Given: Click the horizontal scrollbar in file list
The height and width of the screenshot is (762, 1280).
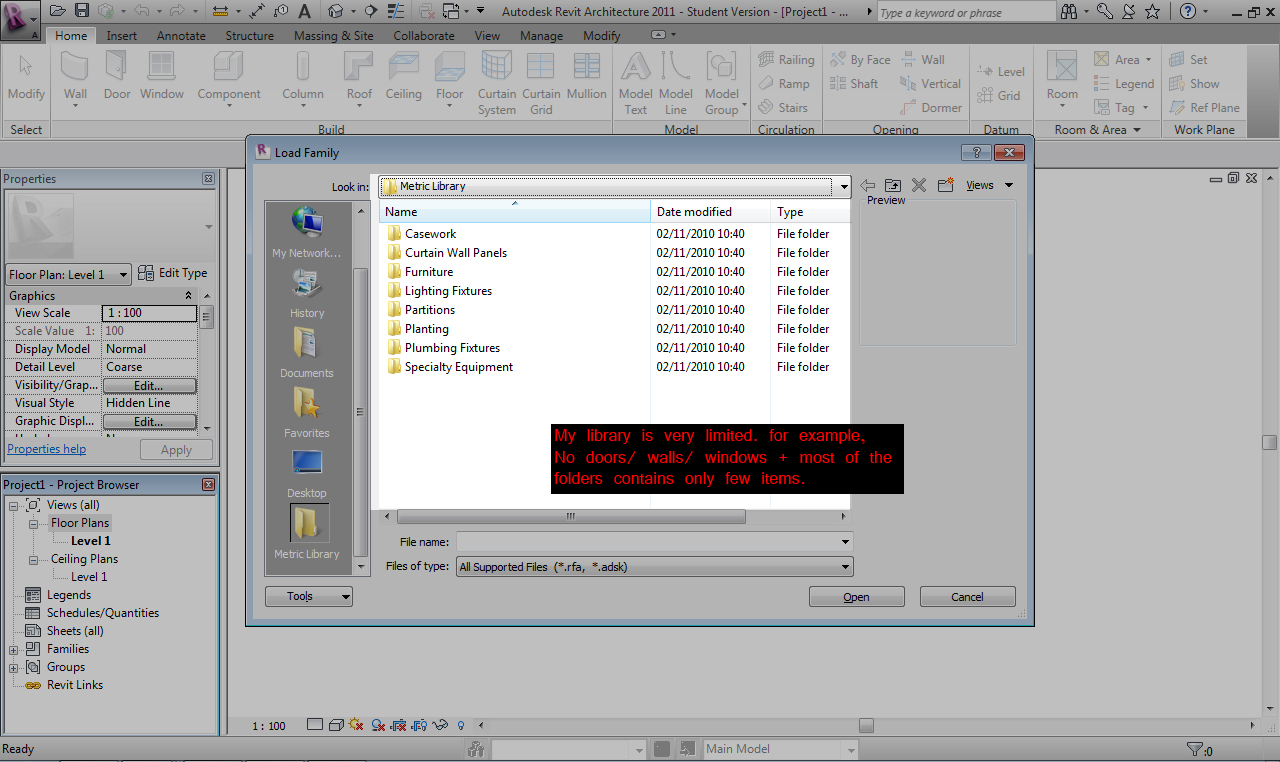Looking at the screenshot, I should click(x=572, y=517).
